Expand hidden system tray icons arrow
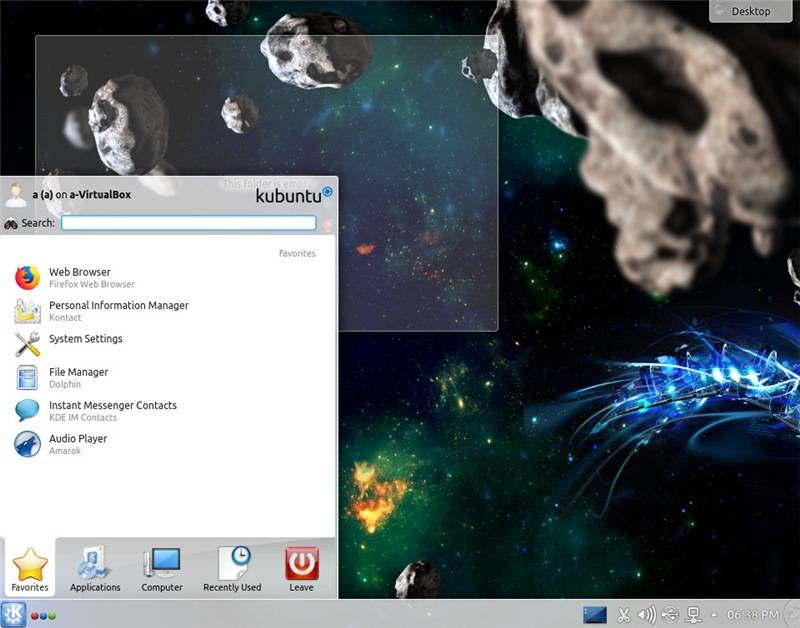800x628 pixels. click(x=714, y=615)
